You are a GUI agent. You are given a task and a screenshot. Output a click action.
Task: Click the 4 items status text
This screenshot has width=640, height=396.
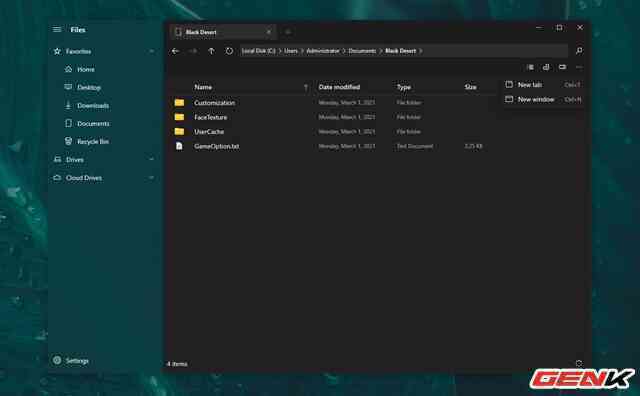[x=177, y=364]
